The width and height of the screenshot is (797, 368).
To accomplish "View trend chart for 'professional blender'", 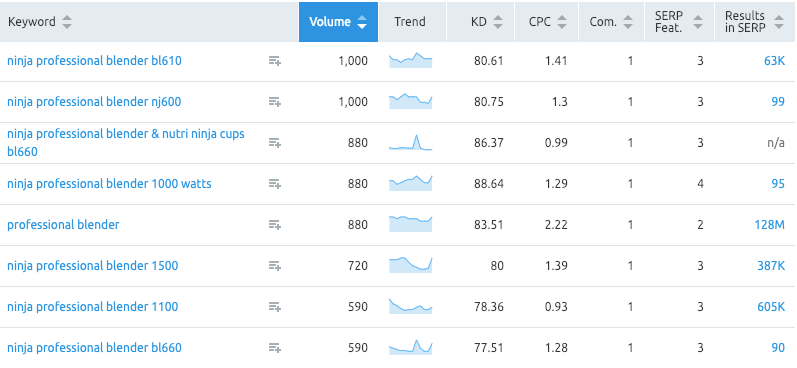I will click(410, 224).
